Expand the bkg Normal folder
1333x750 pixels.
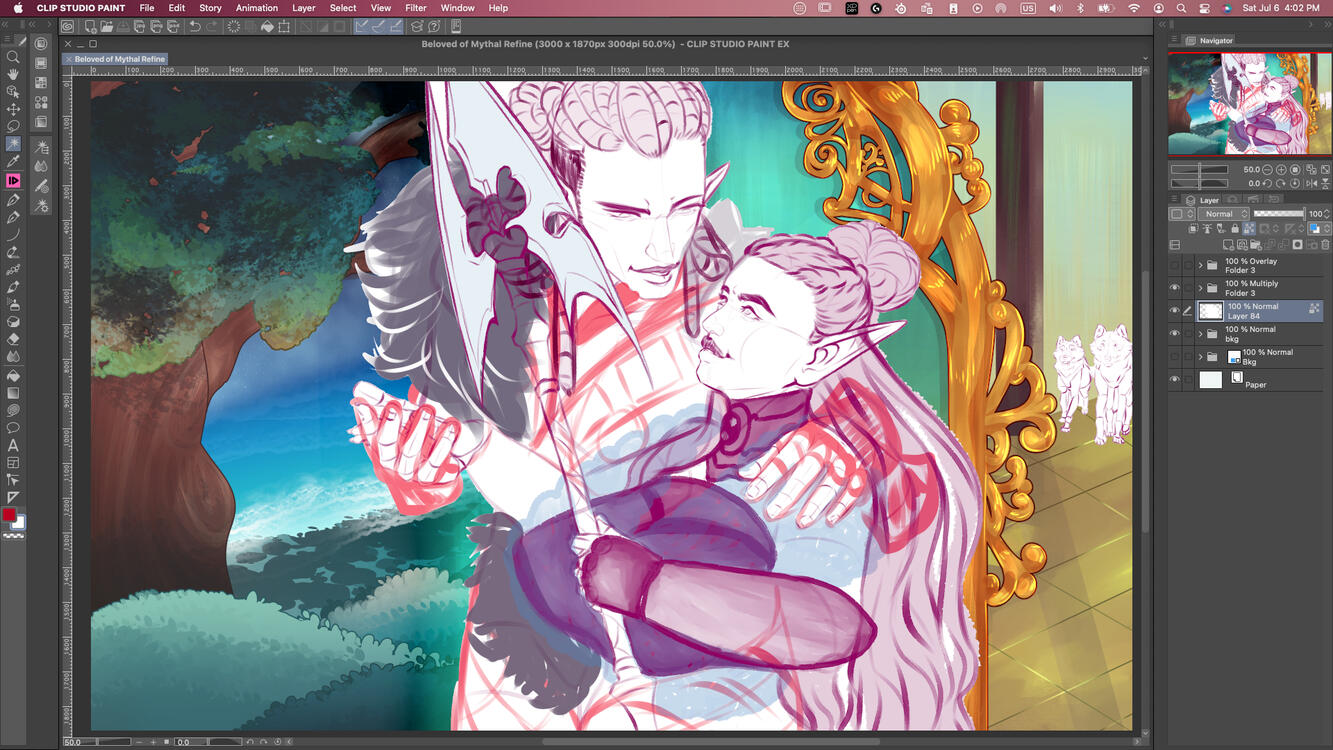1200,334
